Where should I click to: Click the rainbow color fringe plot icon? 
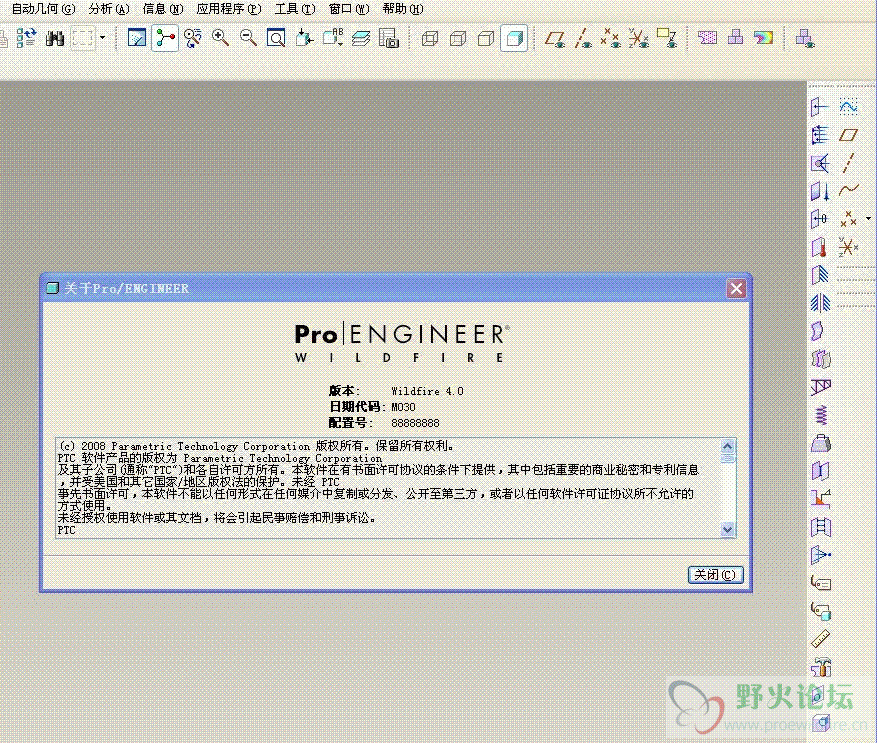(763, 38)
